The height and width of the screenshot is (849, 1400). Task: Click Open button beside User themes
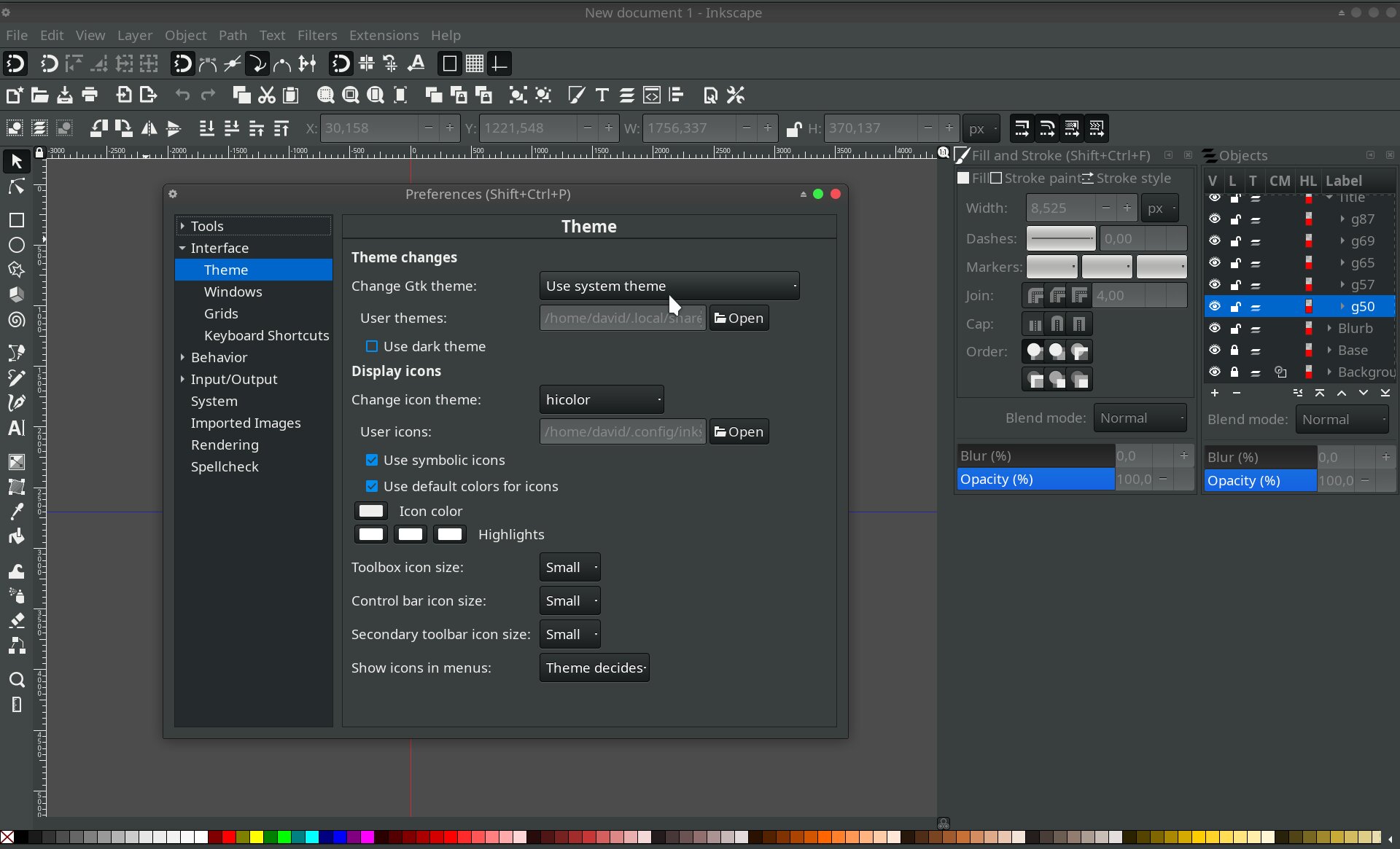(739, 318)
